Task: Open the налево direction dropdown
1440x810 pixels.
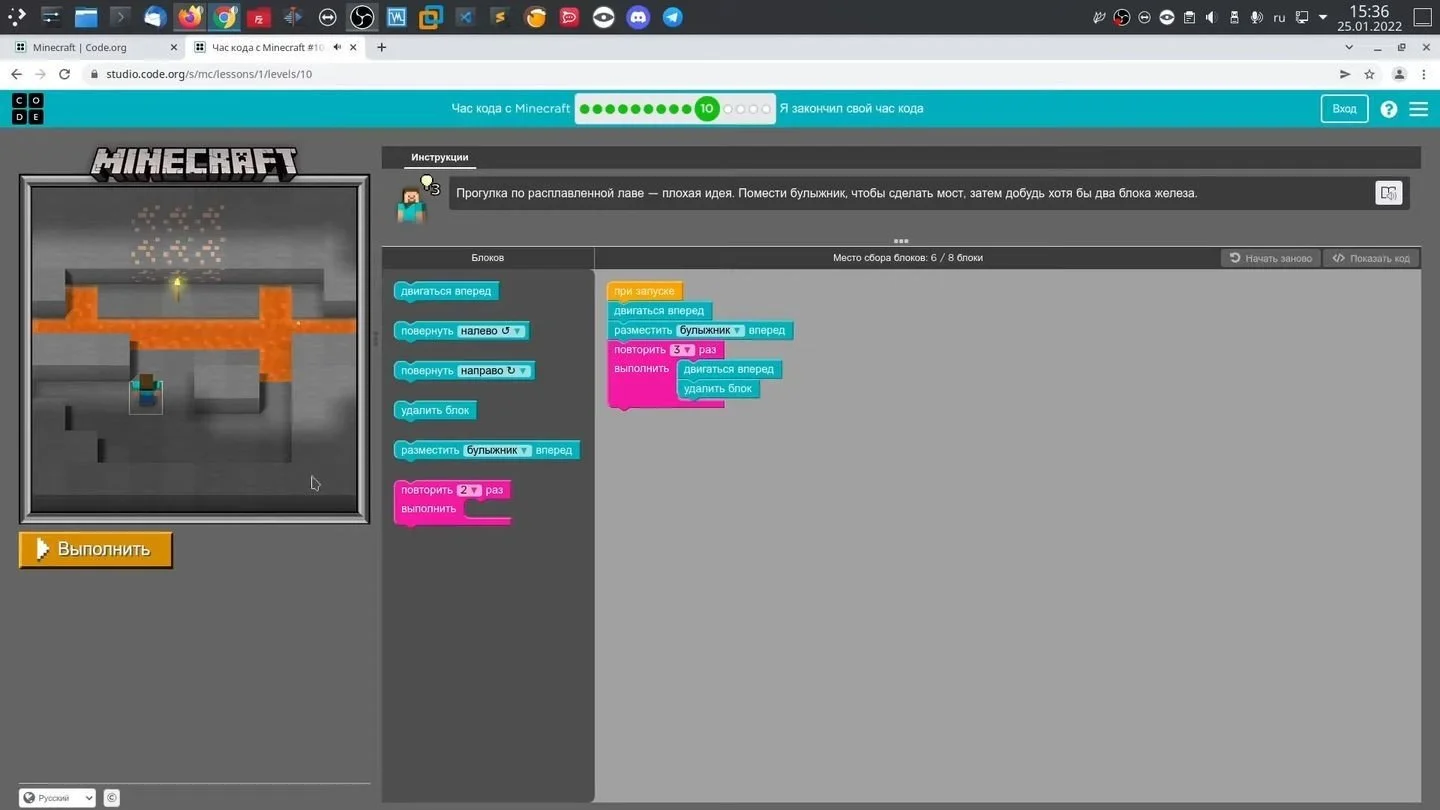Action: (x=490, y=331)
